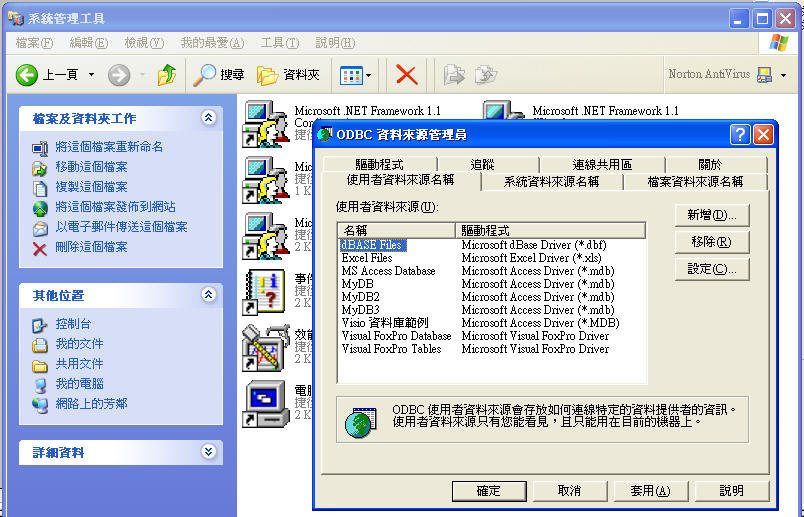
Task: Click the ODBC dialog help question-mark button
Action: coord(740,135)
